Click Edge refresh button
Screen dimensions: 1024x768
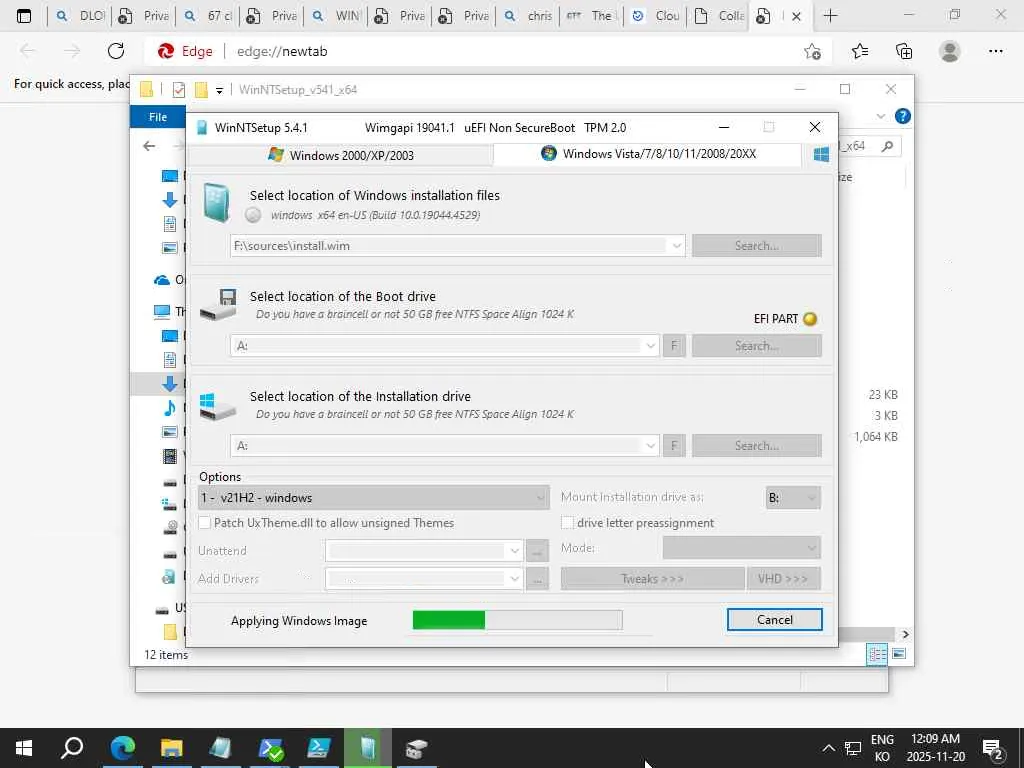tap(116, 51)
